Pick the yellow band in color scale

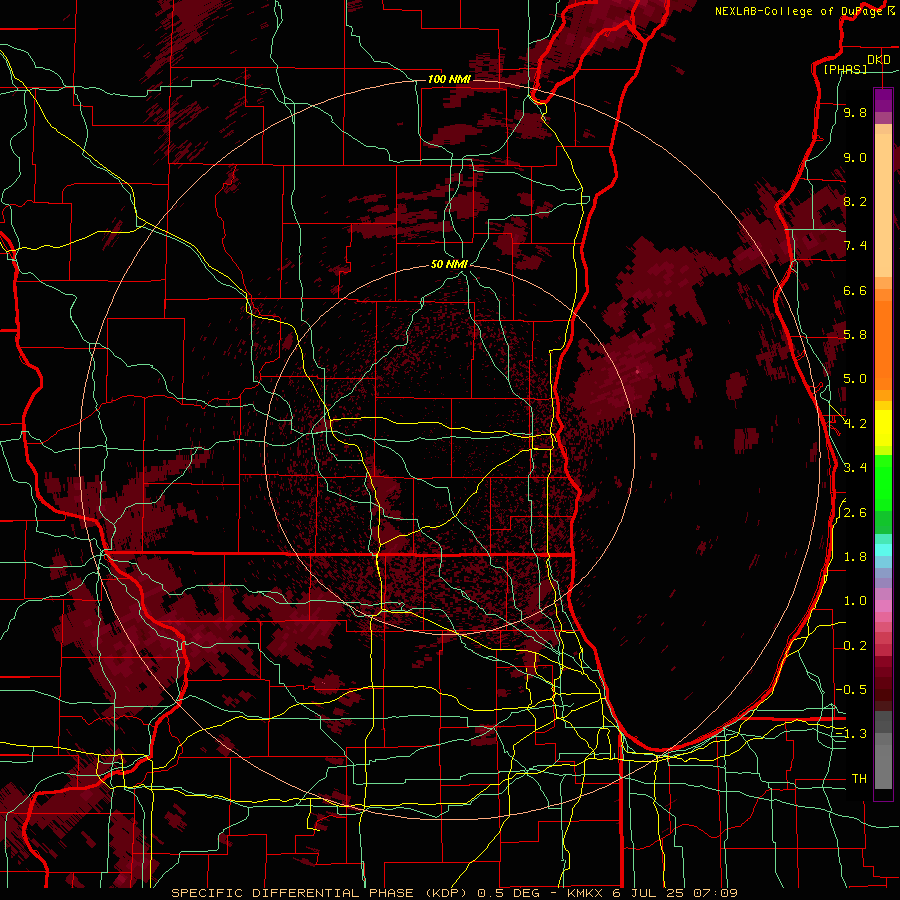click(883, 428)
